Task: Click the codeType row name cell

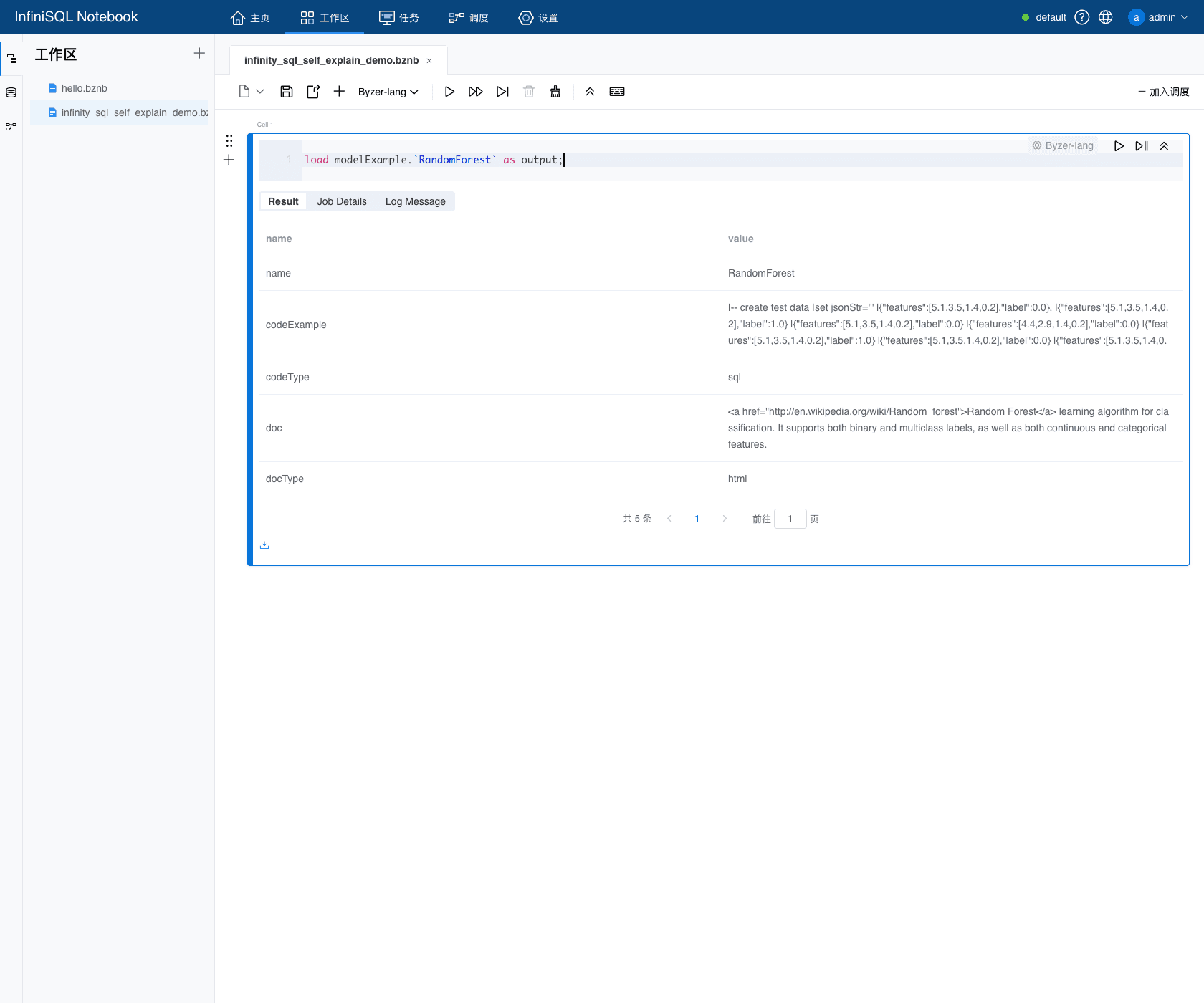Action: click(x=287, y=377)
